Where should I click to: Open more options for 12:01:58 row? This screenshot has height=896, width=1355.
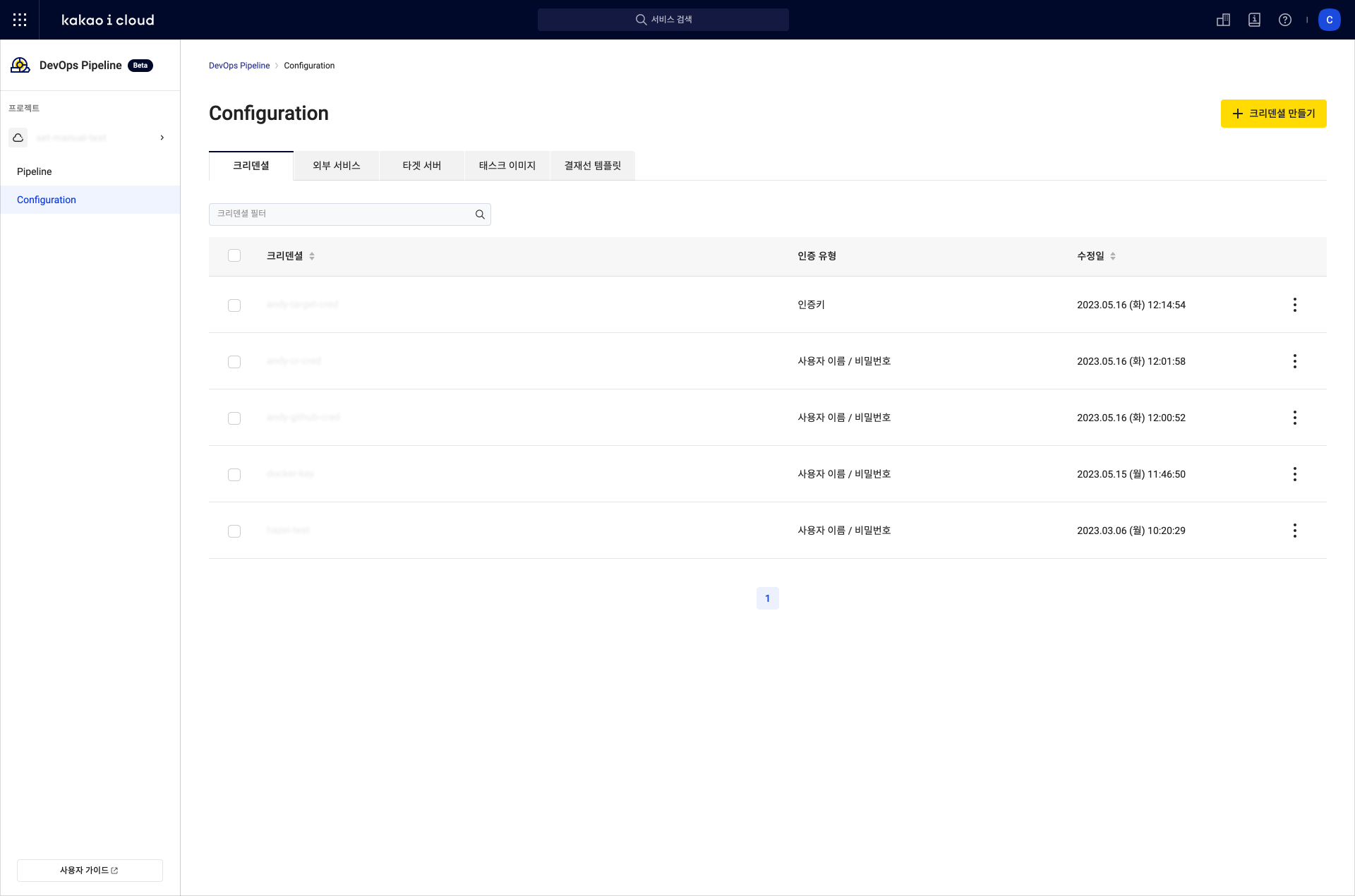1294,361
